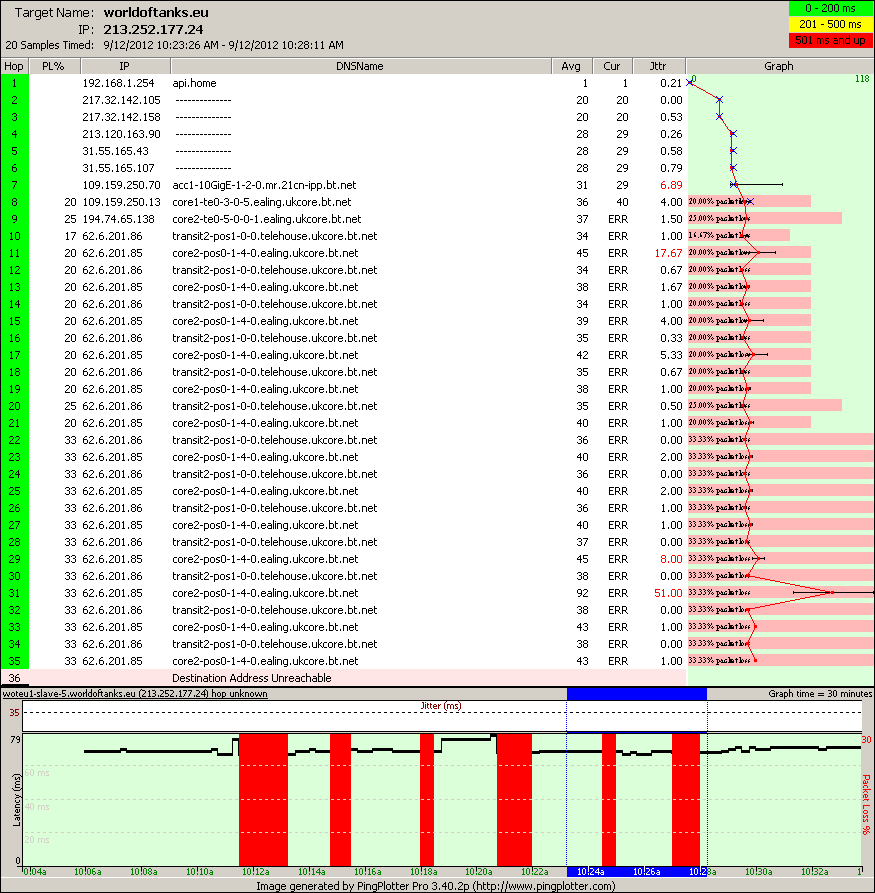
Task: Click the 118 max scale label on graph
Action: tap(862, 79)
